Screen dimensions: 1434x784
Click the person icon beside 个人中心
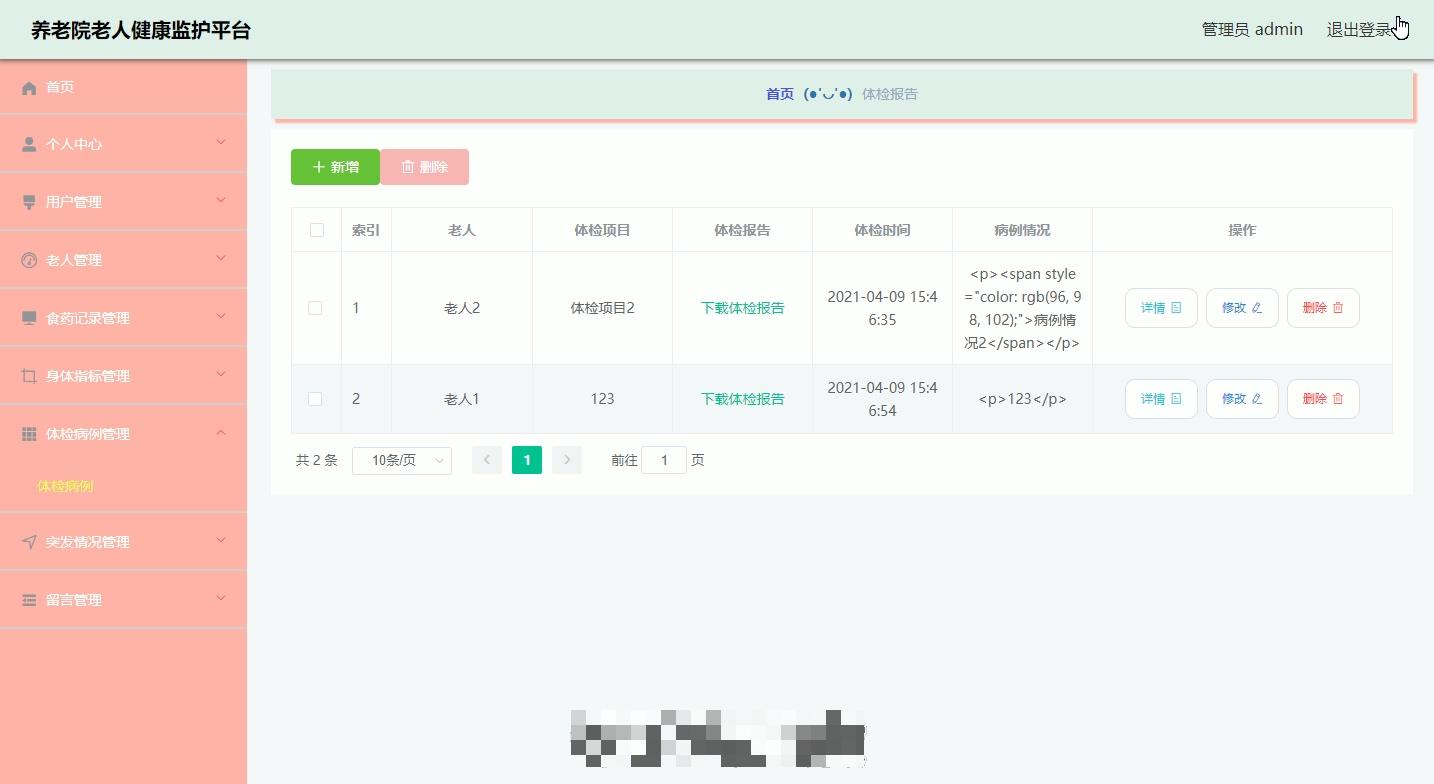click(x=29, y=145)
